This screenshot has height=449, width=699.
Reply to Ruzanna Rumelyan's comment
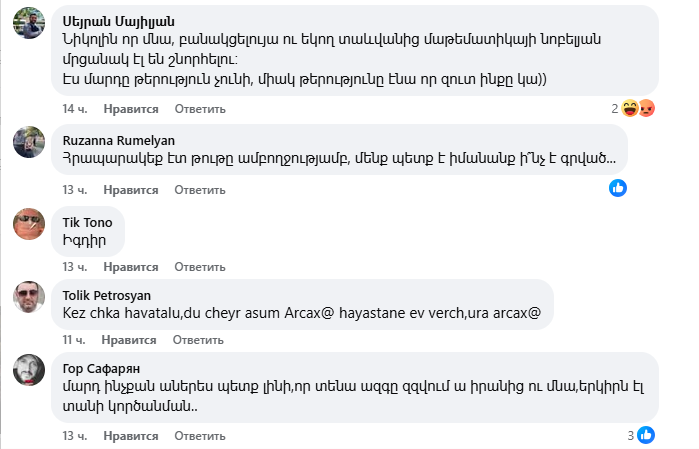point(200,188)
